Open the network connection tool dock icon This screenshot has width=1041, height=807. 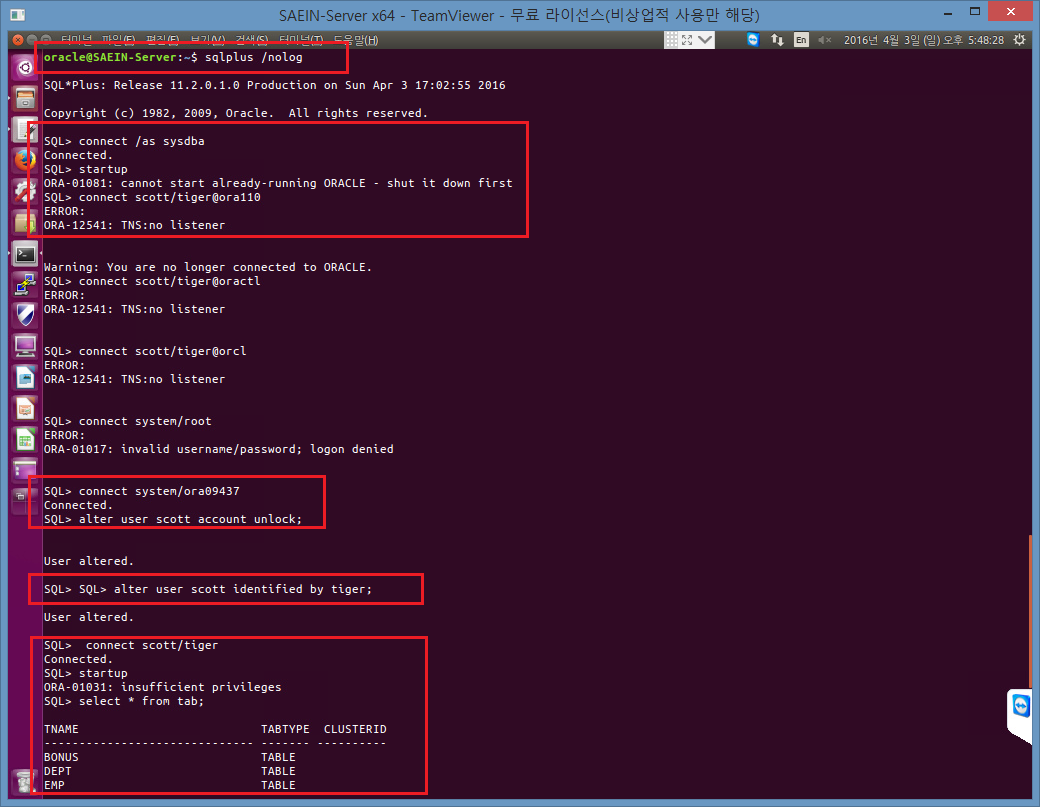point(25,285)
